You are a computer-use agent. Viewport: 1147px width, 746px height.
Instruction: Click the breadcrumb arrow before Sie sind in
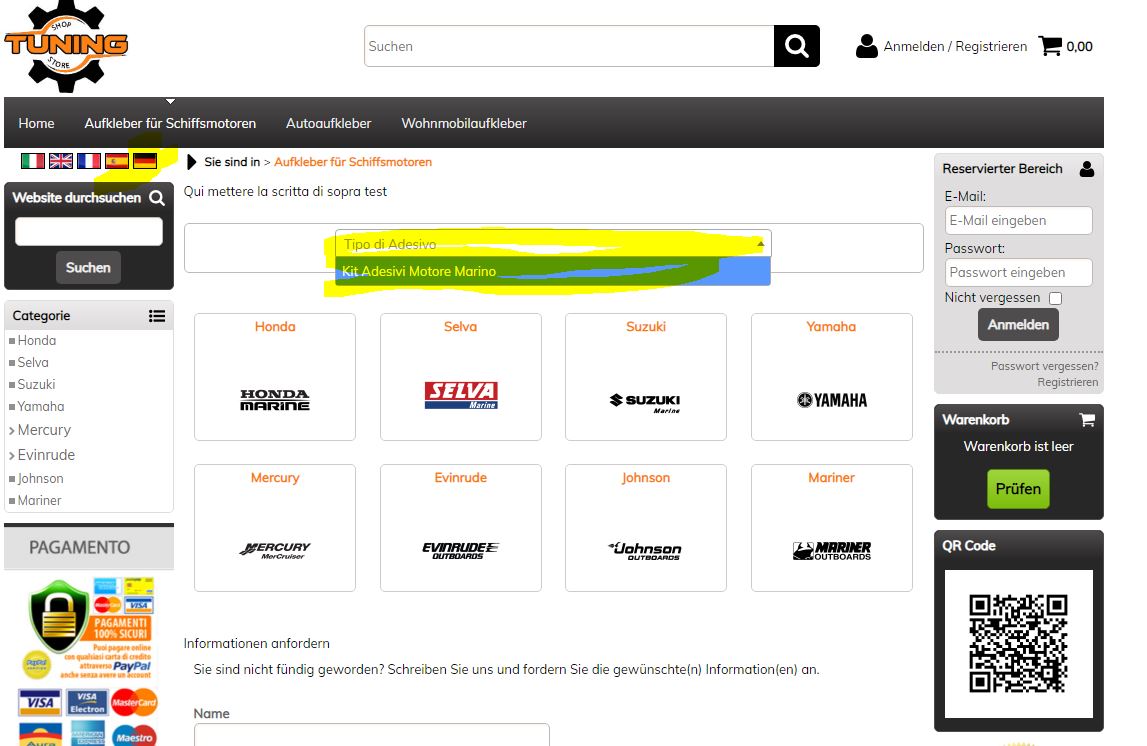coord(192,162)
